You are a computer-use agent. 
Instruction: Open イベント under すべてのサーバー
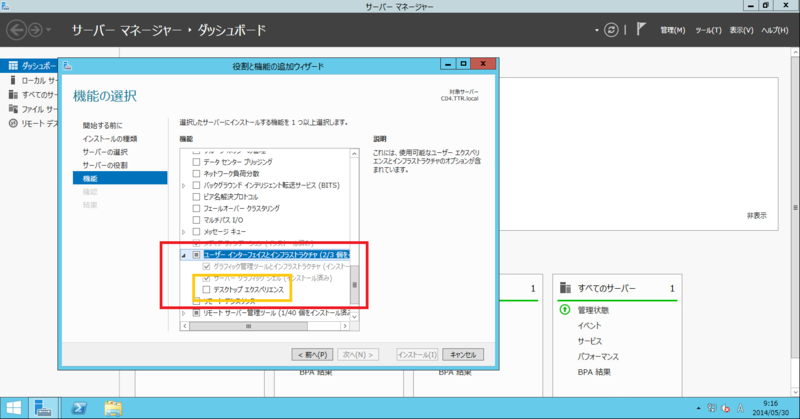pyautogui.click(x=589, y=325)
